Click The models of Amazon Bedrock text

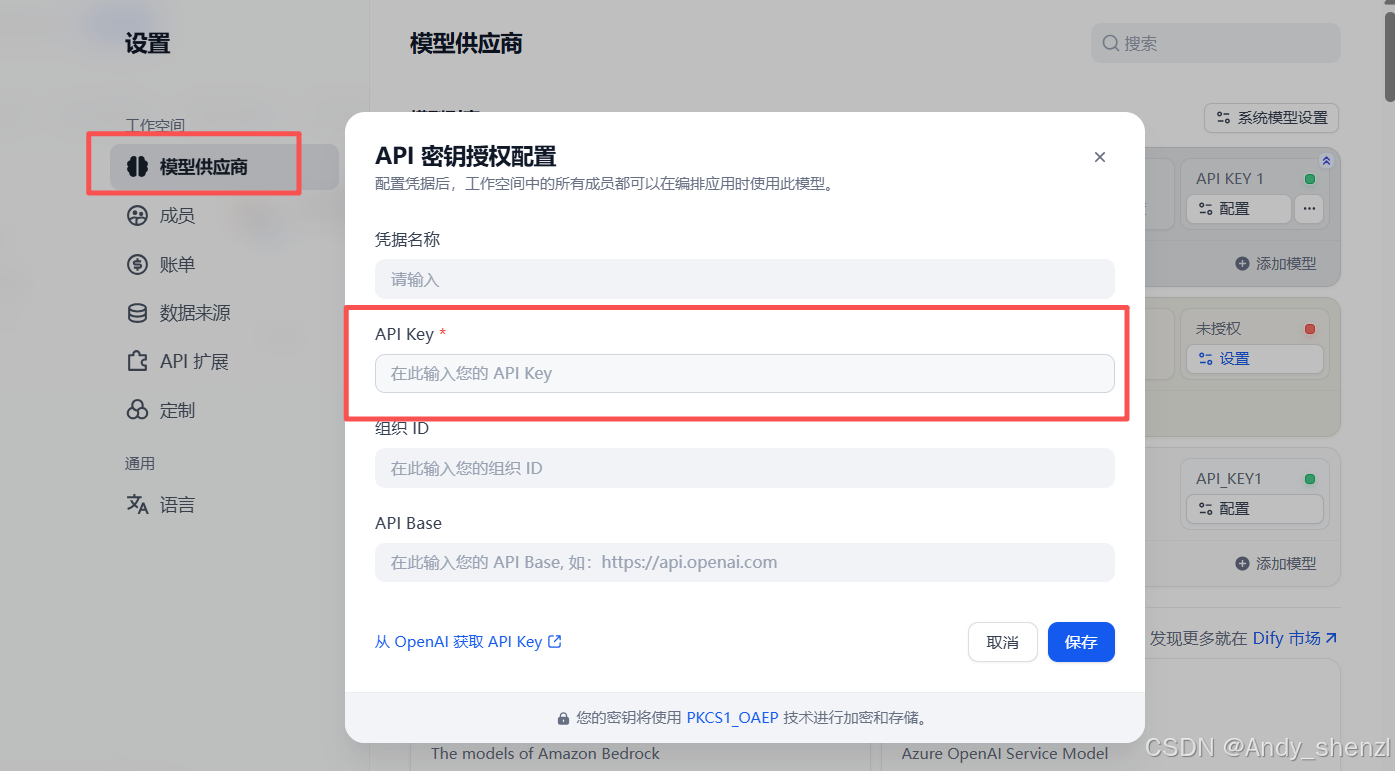[x=545, y=754]
